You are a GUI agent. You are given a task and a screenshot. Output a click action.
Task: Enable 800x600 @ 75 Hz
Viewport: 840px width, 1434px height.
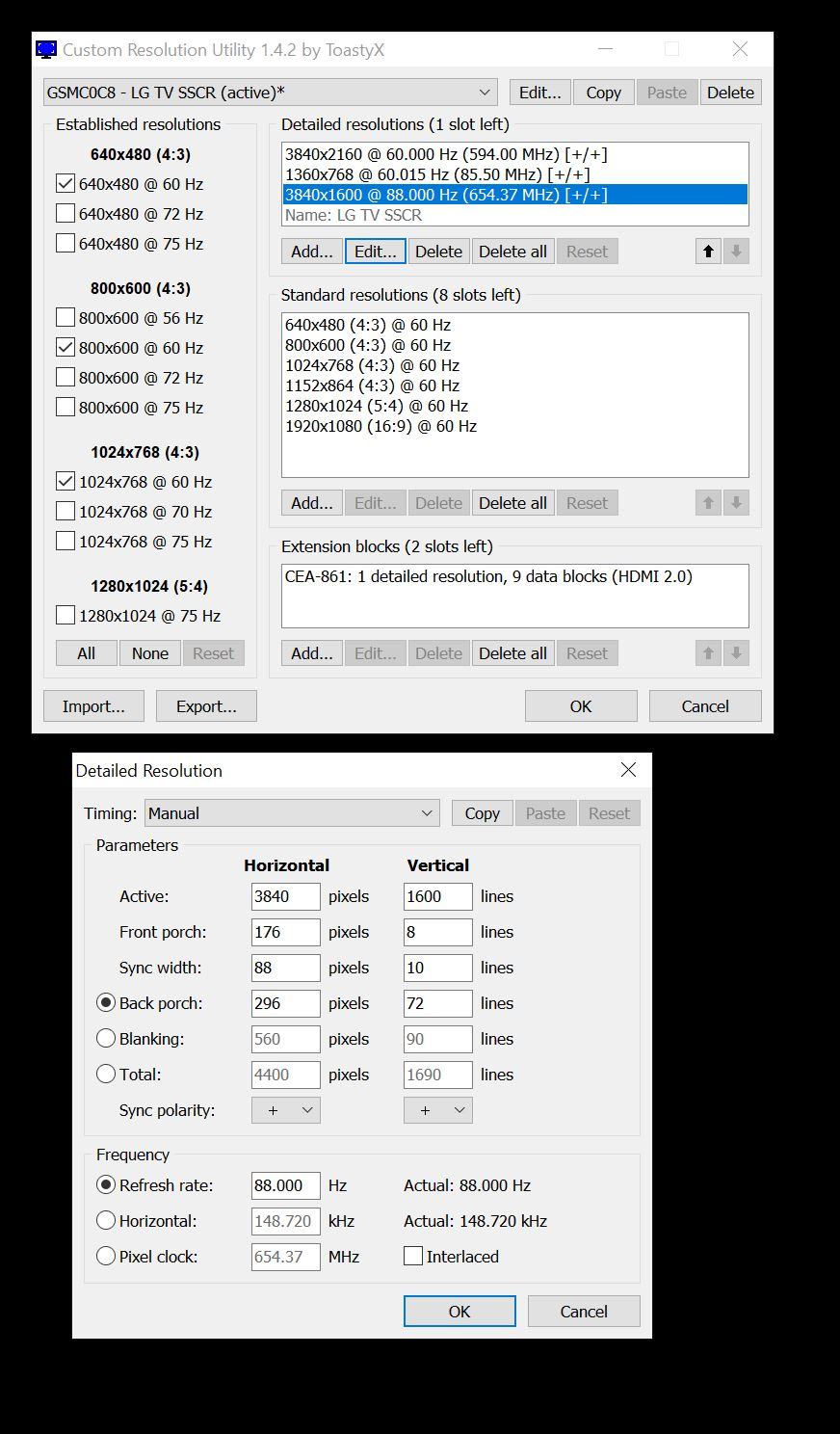coord(66,408)
